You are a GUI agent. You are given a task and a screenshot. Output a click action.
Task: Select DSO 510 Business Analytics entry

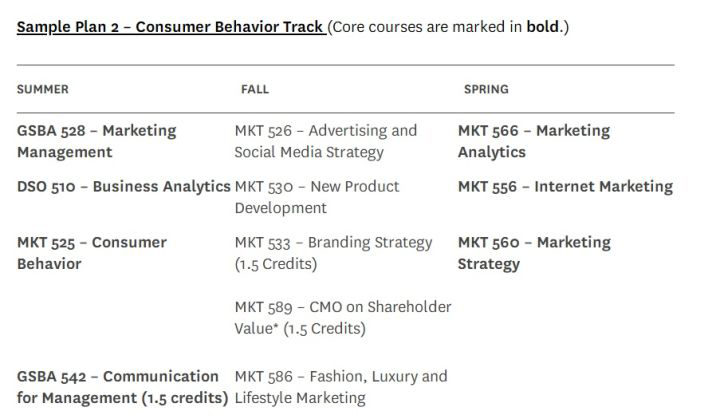123,186
